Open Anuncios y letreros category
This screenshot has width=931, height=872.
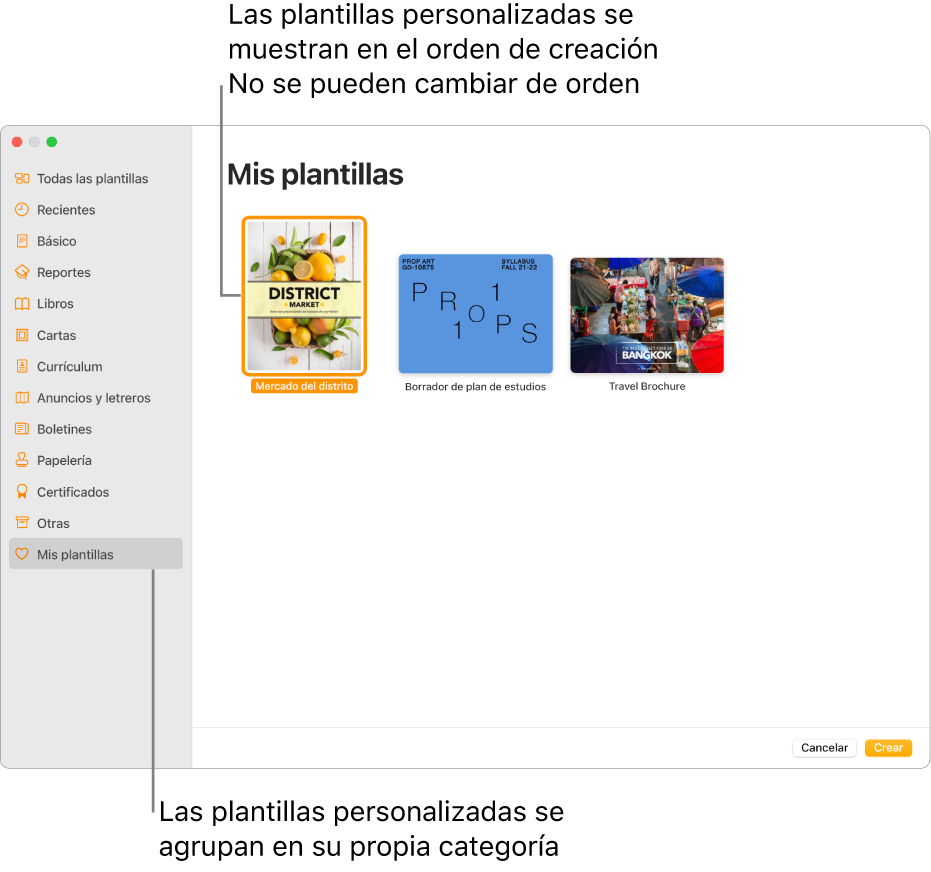click(x=94, y=398)
